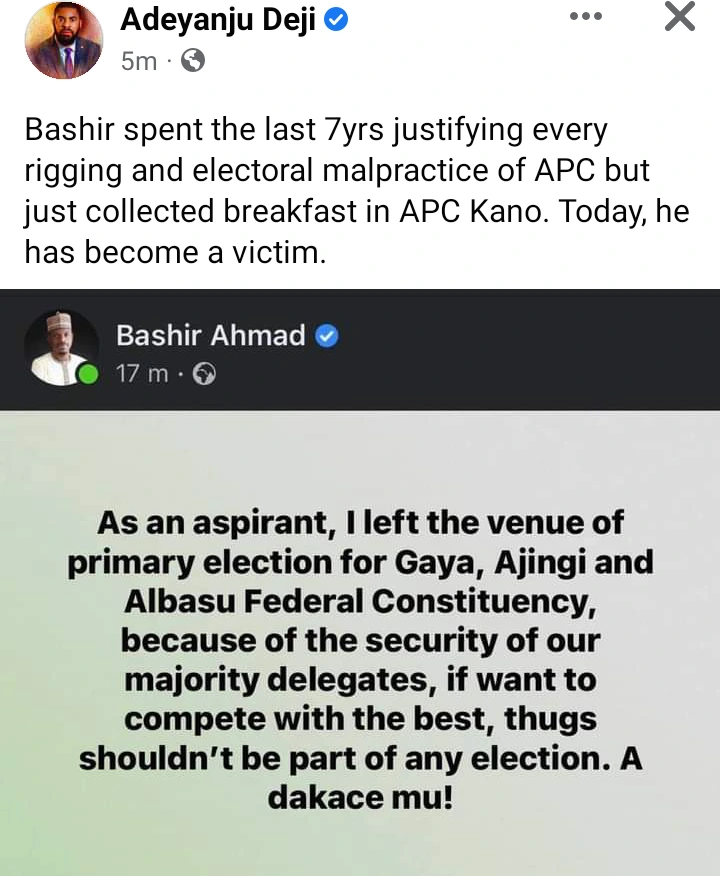The image size is (720, 876).
Task: Click the 'As an aspirant, I left' statement line
Action: tap(360, 522)
